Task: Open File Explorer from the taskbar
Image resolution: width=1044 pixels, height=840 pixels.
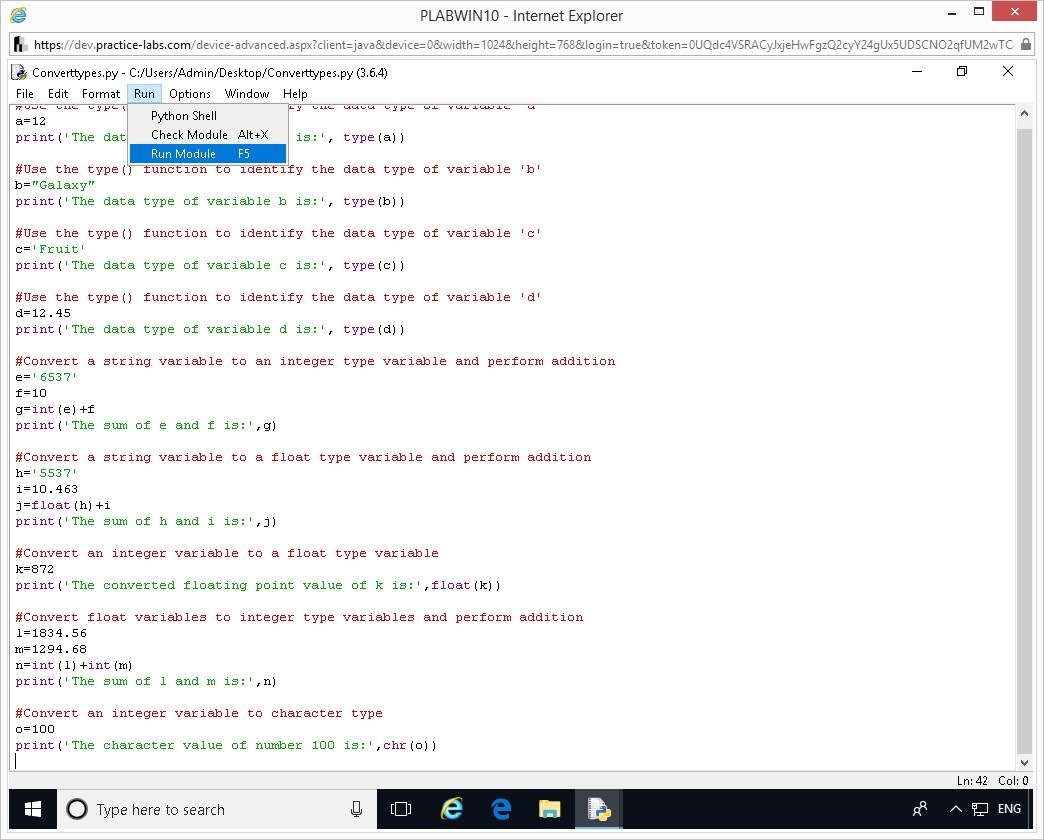Action: (x=550, y=809)
